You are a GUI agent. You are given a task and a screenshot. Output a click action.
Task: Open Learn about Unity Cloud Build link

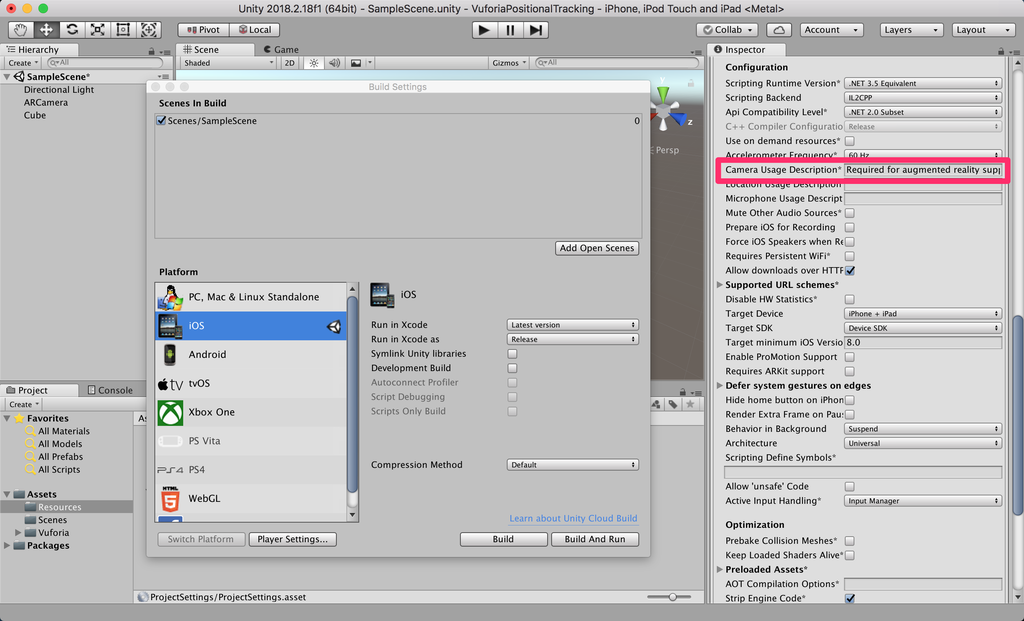click(x=573, y=518)
